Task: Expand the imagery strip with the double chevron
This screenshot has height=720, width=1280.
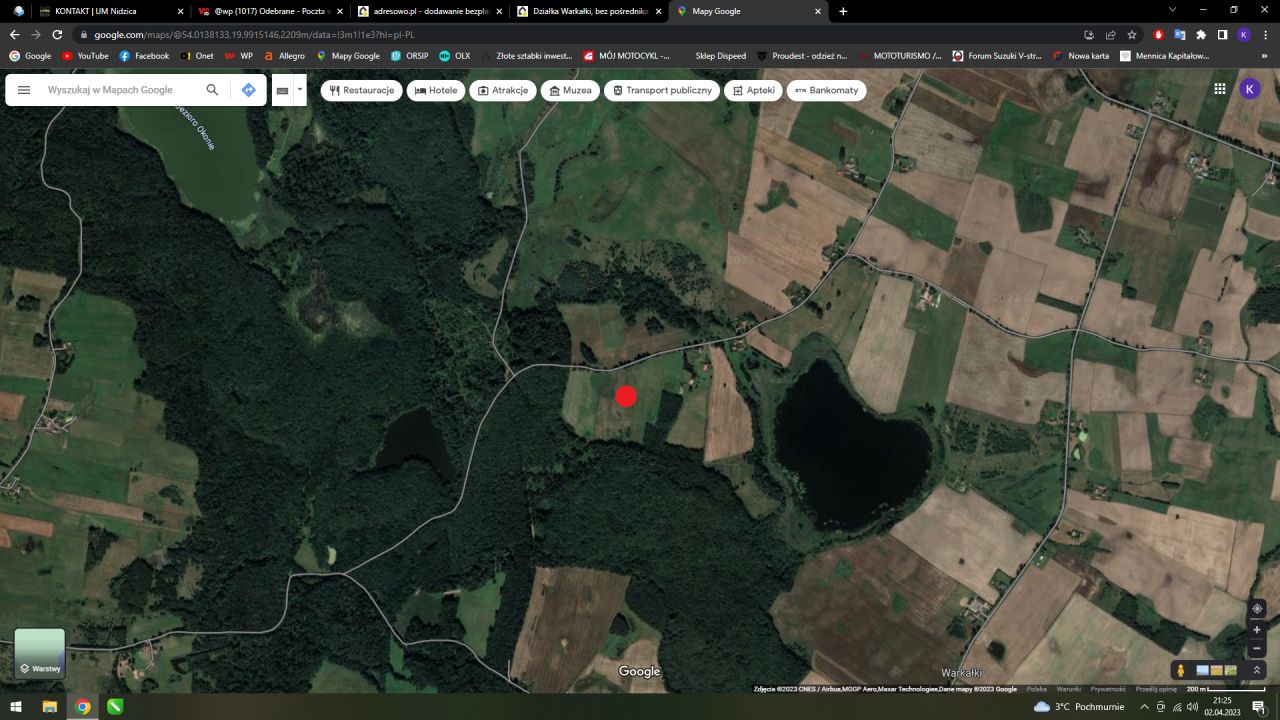Action: click(1258, 670)
